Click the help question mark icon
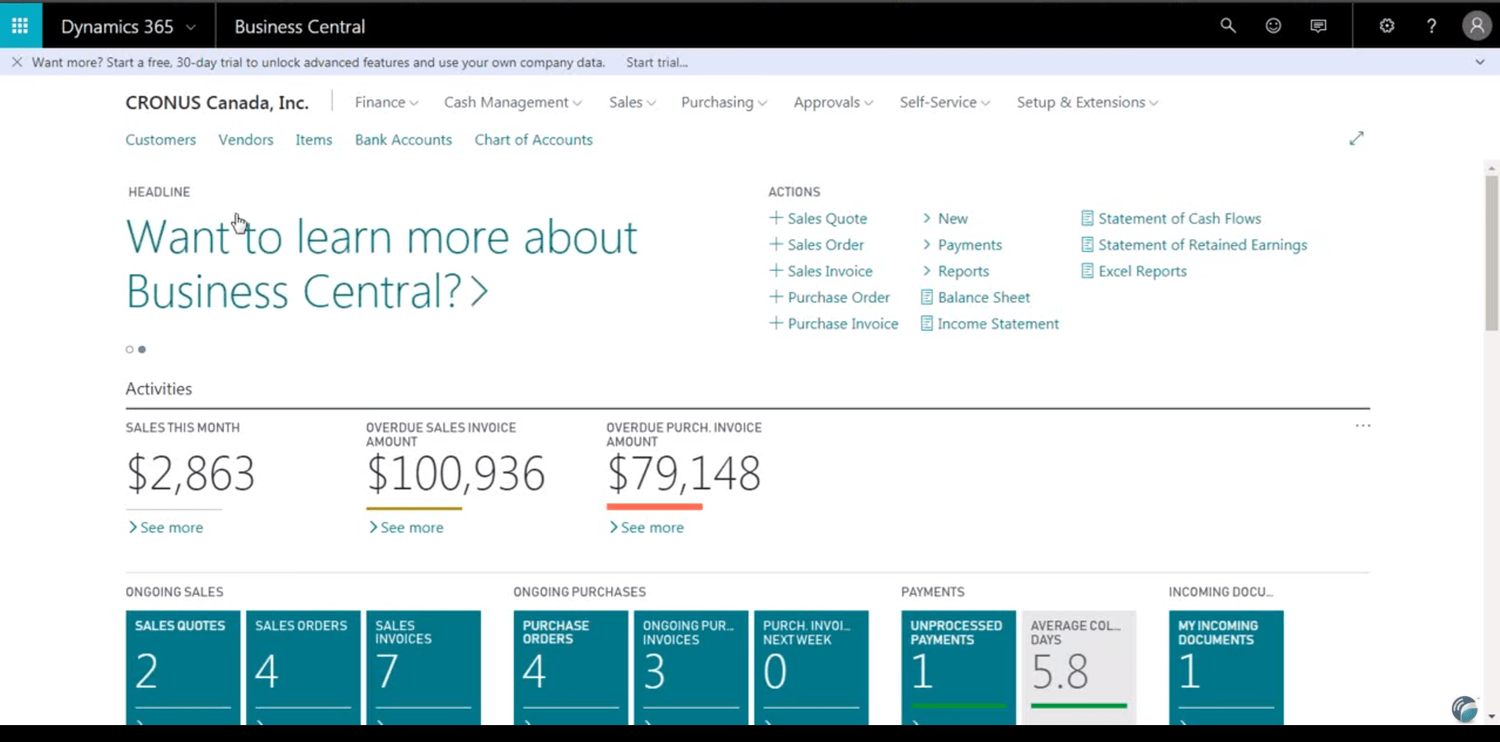 point(1431,26)
